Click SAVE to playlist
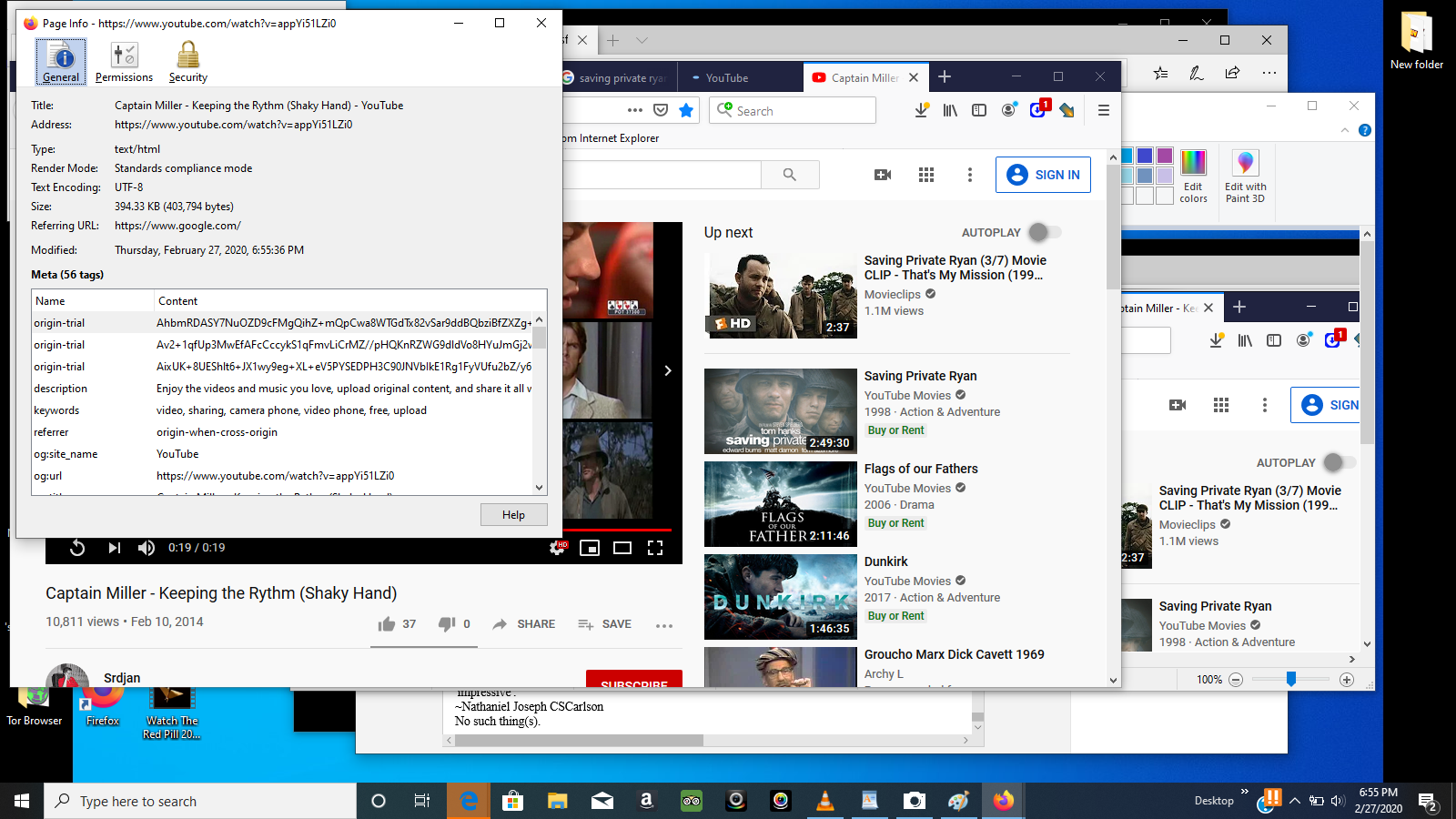1456x819 pixels. [x=604, y=624]
